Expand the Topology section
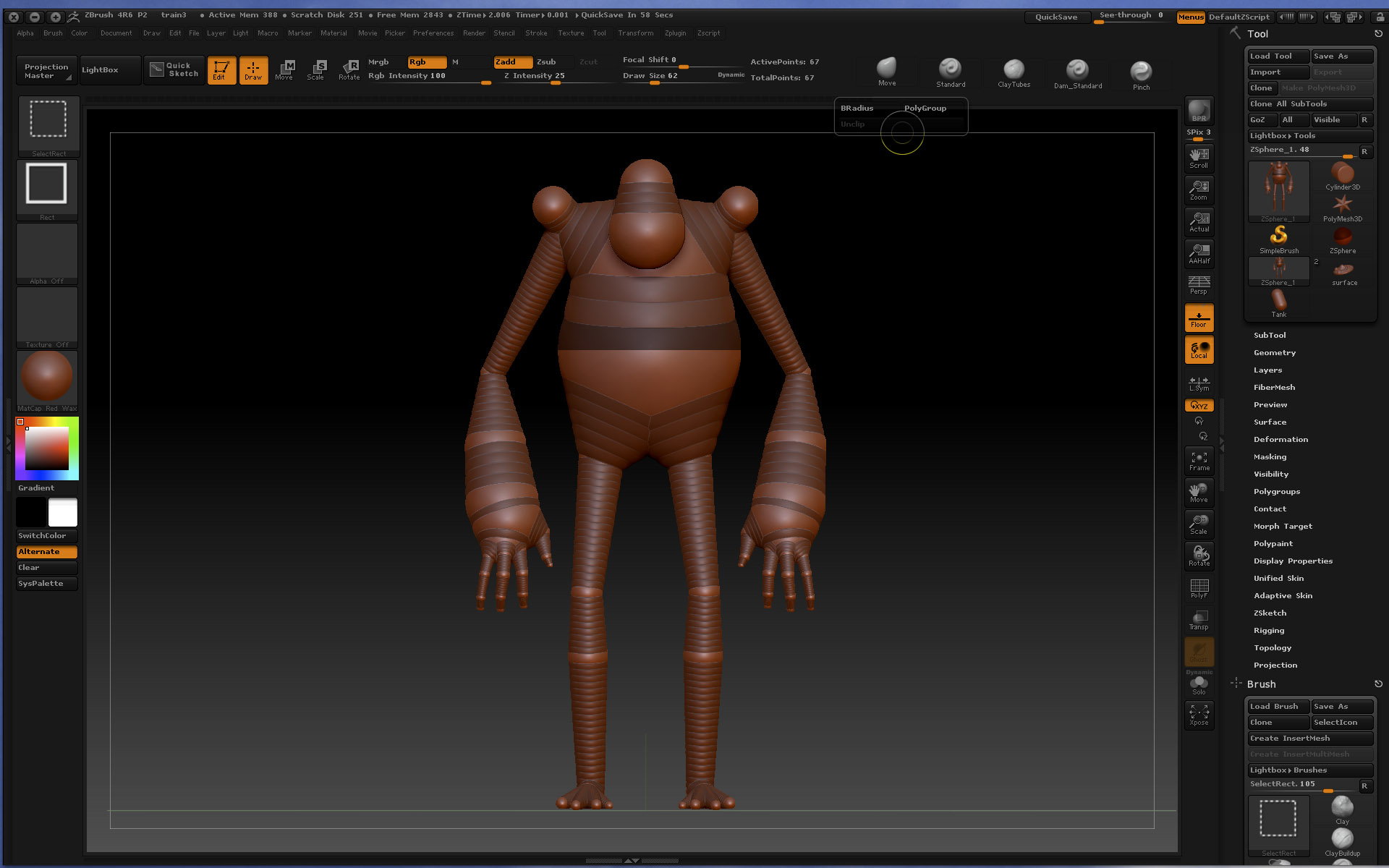The width and height of the screenshot is (1389, 868). (1272, 648)
